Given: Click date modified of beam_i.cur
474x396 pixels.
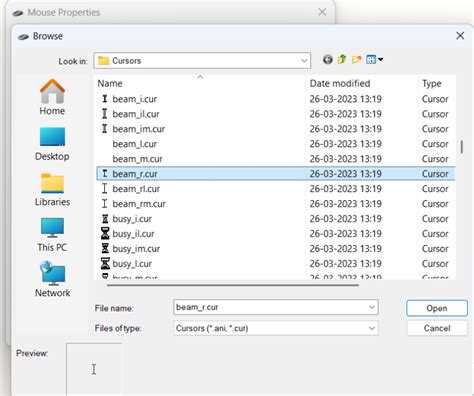Looking at the screenshot, I should point(346,99).
